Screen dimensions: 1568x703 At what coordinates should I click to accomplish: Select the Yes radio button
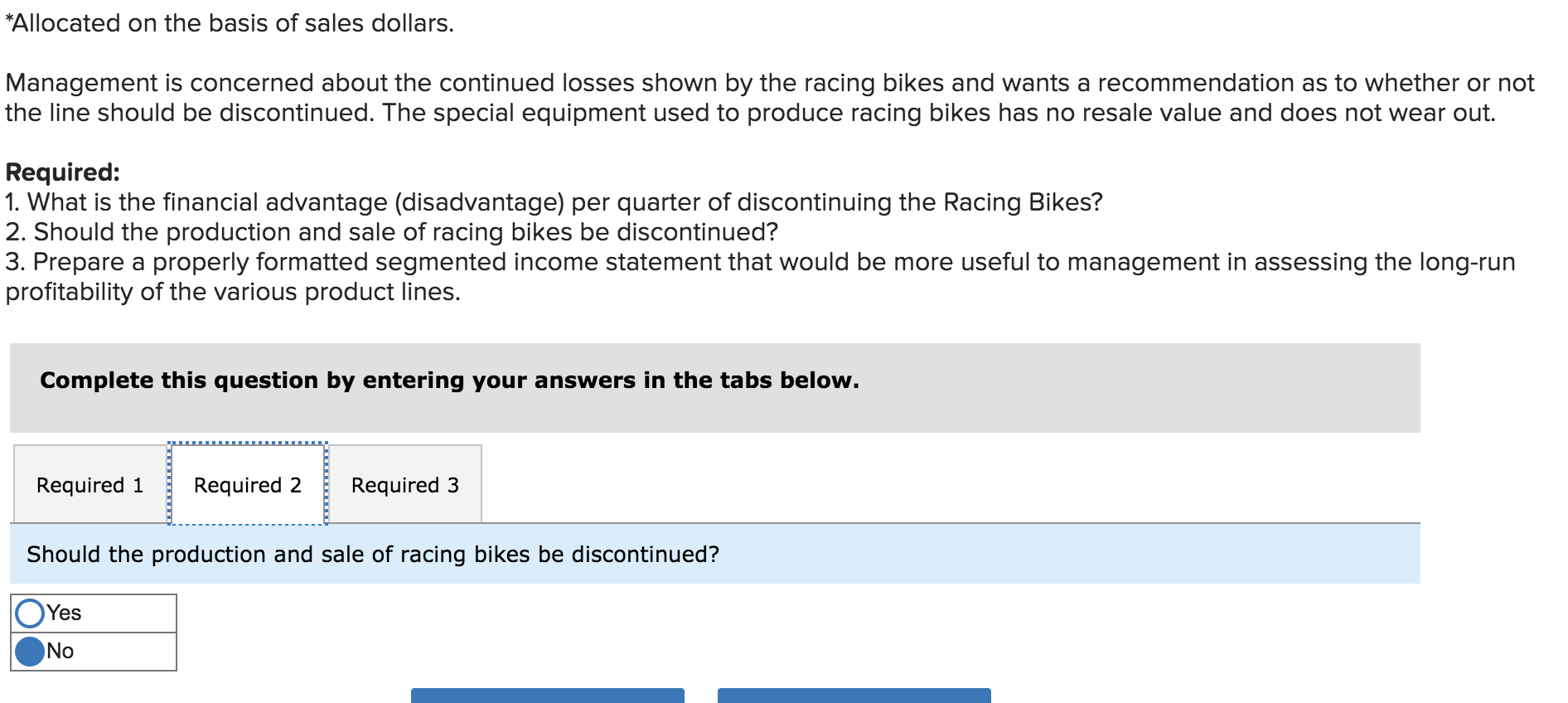tap(30, 613)
